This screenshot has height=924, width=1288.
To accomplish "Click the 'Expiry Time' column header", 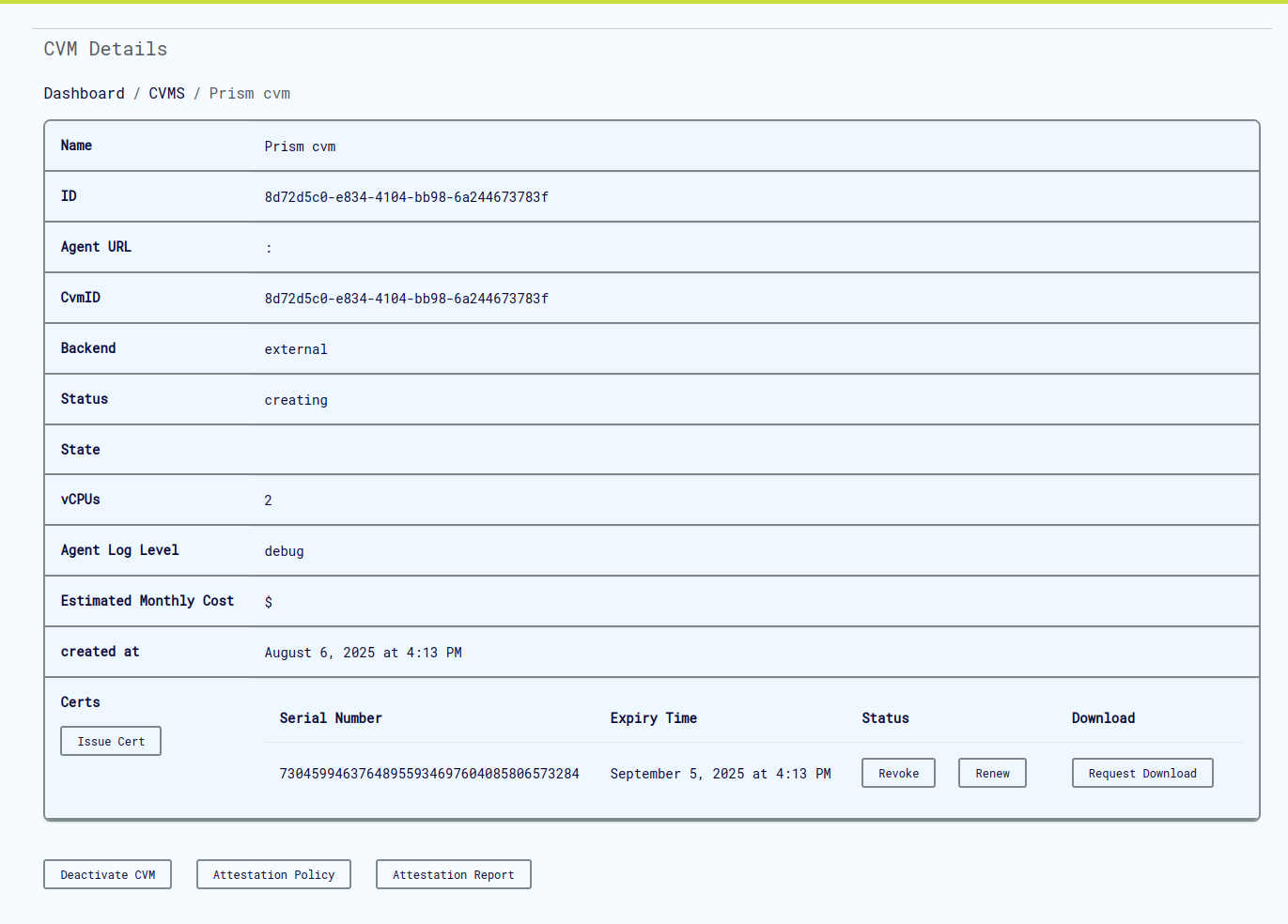I will pyautogui.click(x=654, y=718).
